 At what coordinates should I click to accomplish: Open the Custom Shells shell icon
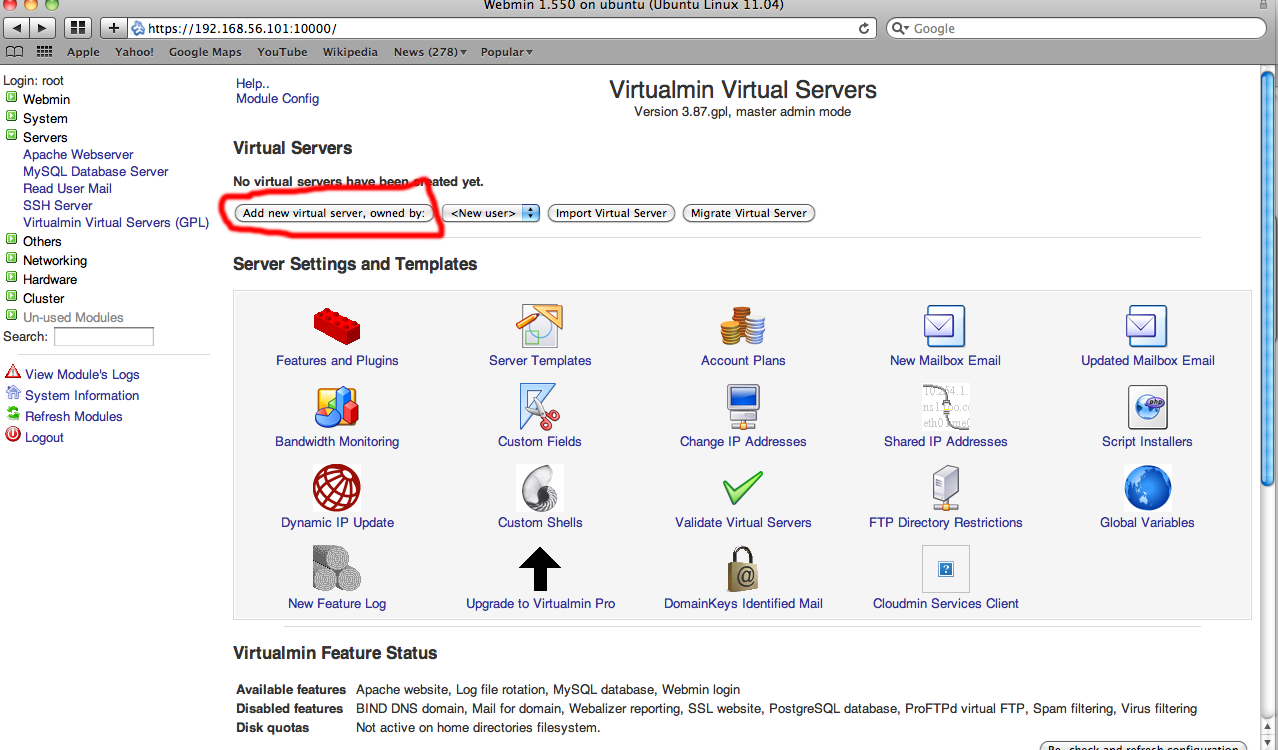[x=540, y=488]
